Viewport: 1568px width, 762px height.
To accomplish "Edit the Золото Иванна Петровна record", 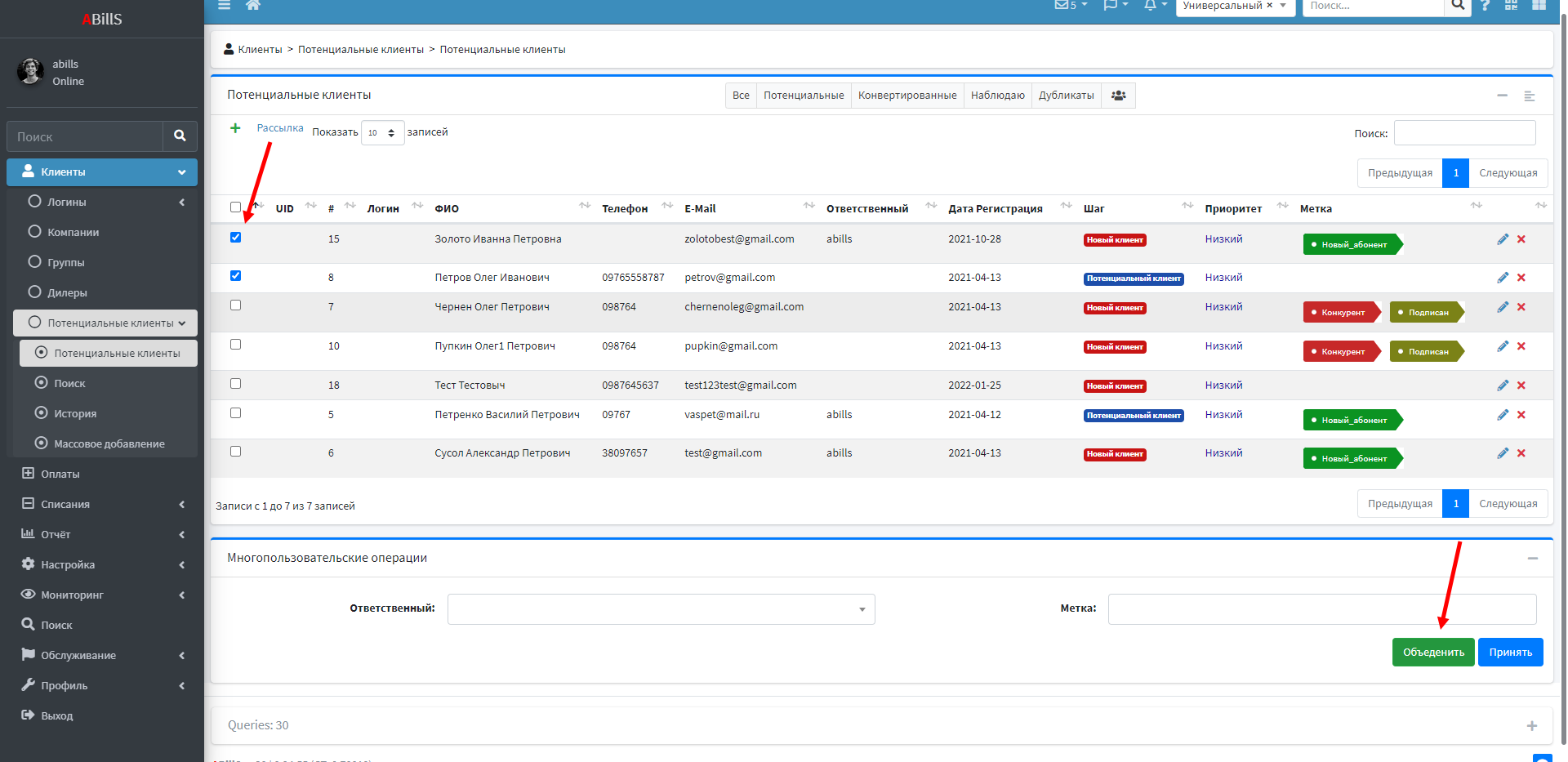I will [x=1502, y=239].
